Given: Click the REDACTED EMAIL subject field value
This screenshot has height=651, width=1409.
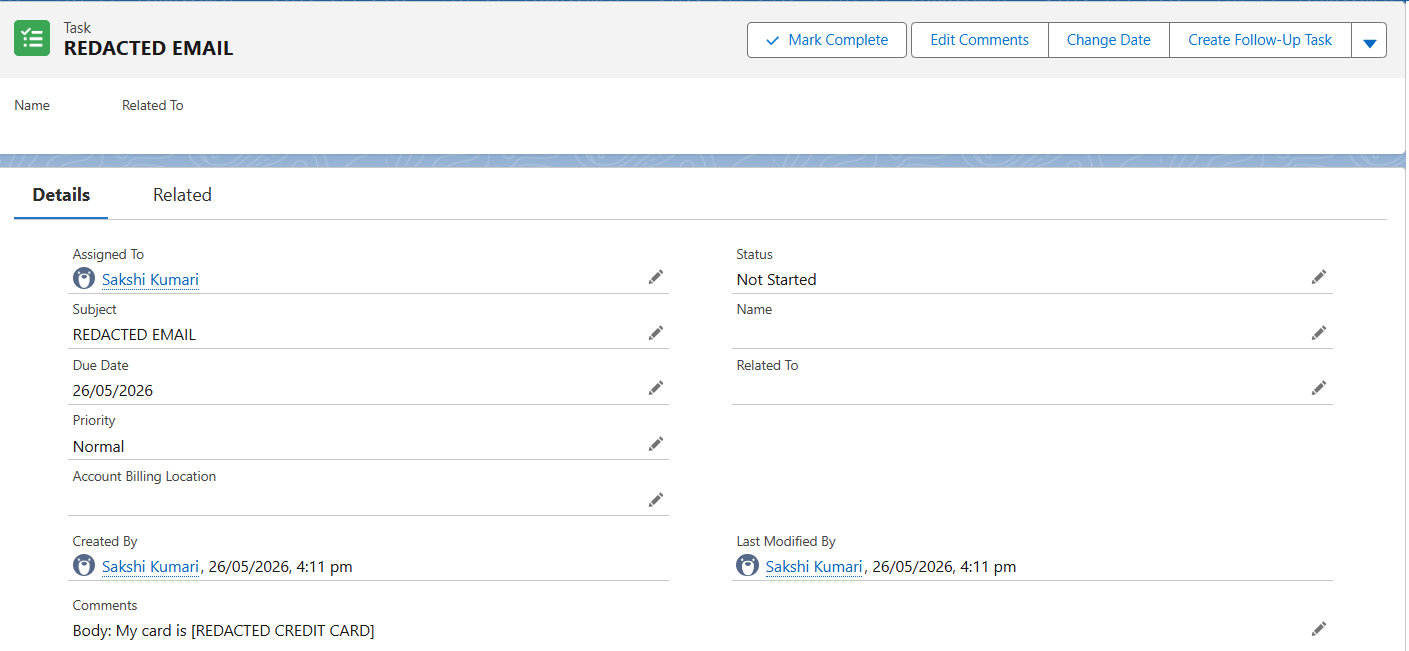Looking at the screenshot, I should coord(134,335).
